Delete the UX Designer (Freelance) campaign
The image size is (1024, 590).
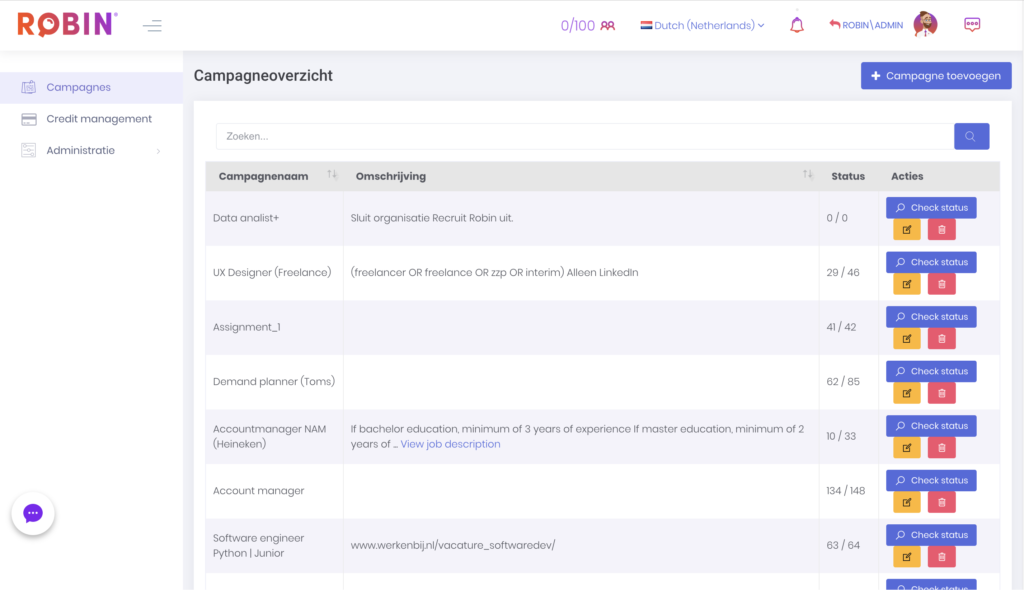pos(941,283)
